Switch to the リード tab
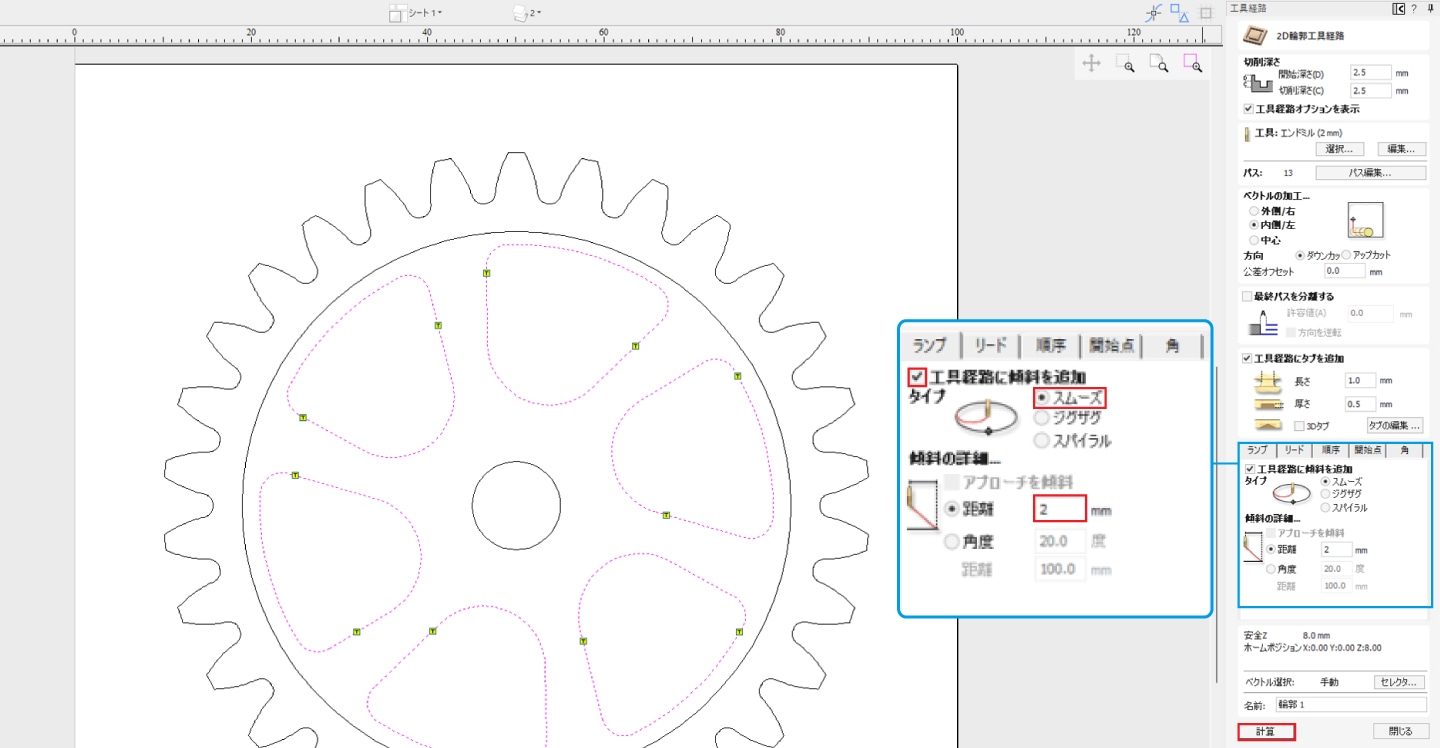The image size is (1440, 748). (x=1292, y=451)
